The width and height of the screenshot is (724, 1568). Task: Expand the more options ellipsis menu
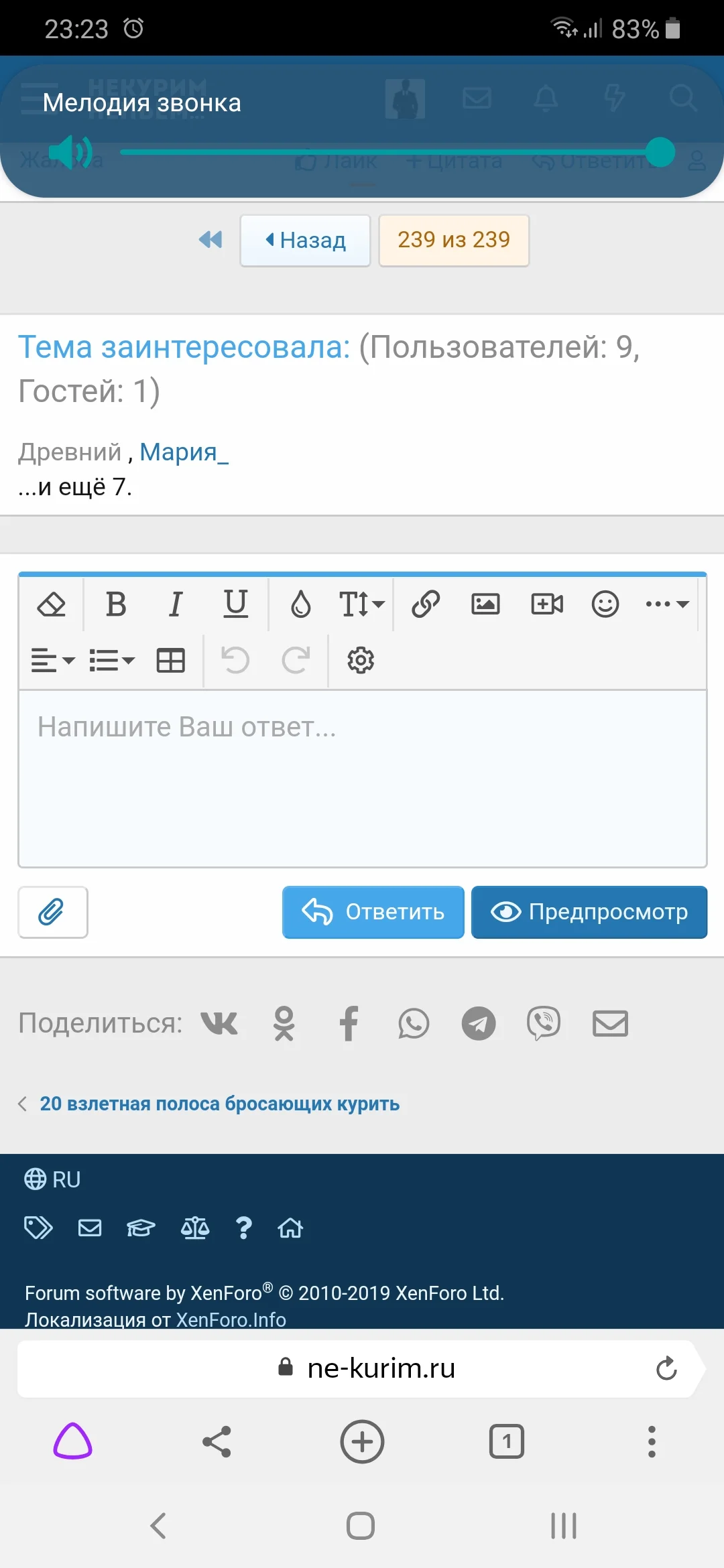(666, 604)
